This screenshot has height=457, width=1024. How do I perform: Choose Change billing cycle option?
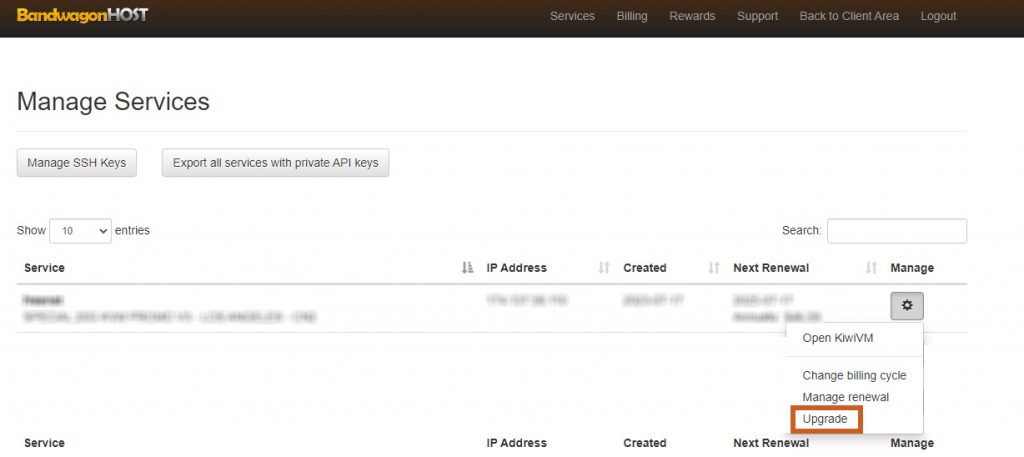click(x=854, y=376)
